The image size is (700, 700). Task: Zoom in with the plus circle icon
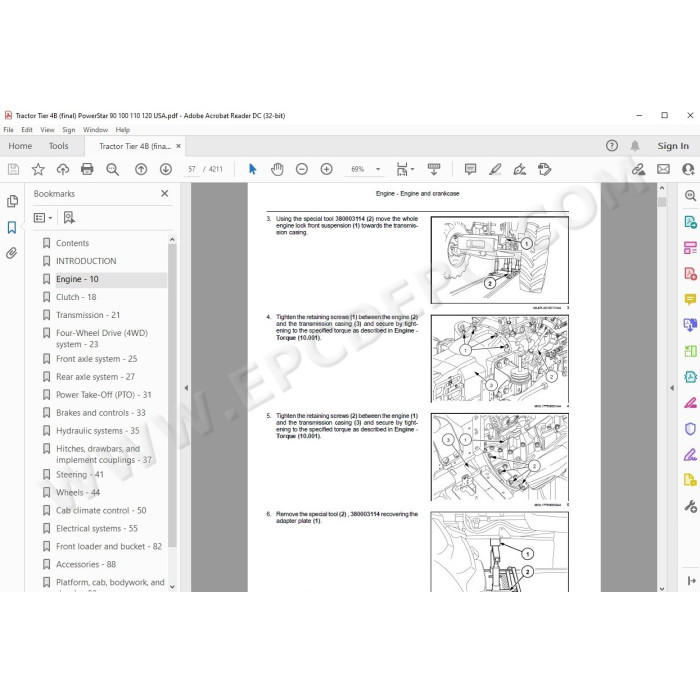click(x=326, y=169)
